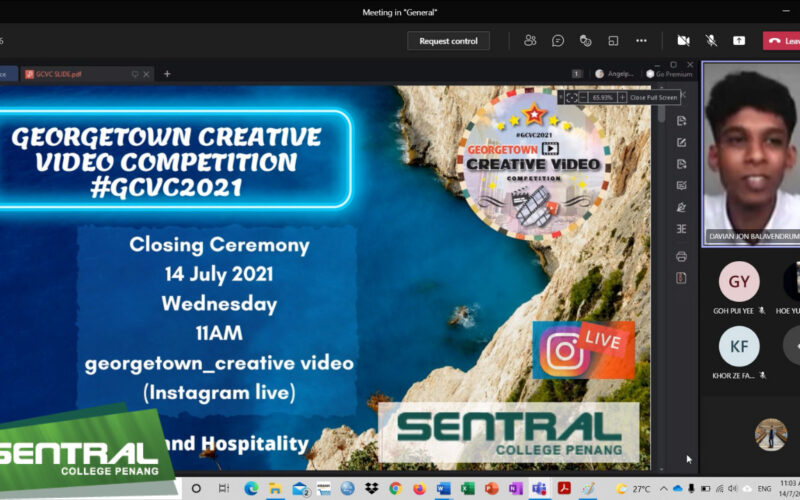Screen dimensions: 800x500
Task: Open Dropbox from taskbar
Action: tap(371, 488)
